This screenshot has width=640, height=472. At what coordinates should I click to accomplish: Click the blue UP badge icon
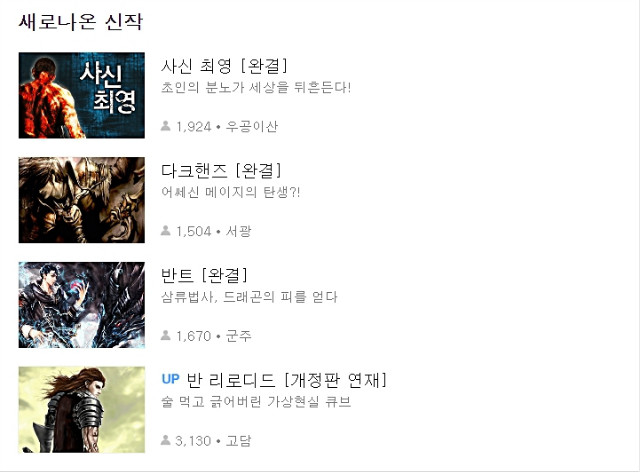[x=171, y=379]
